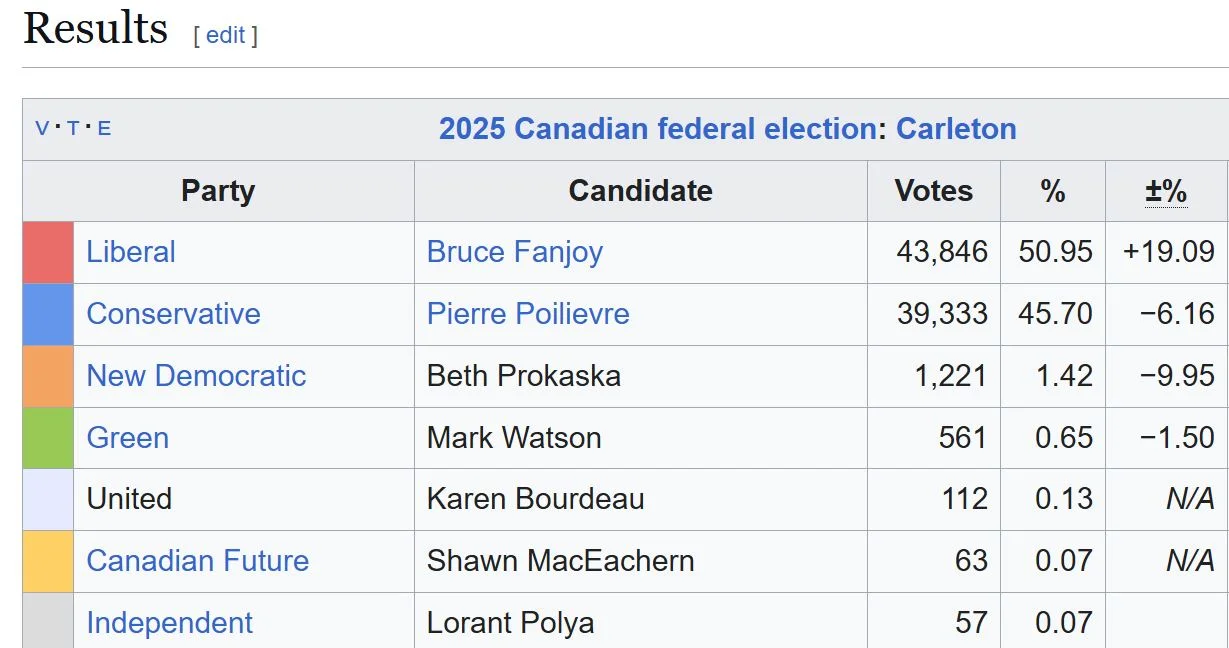1229x648 pixels.
Task: Click the Liberal party link
Action: (x=131, y=252)
